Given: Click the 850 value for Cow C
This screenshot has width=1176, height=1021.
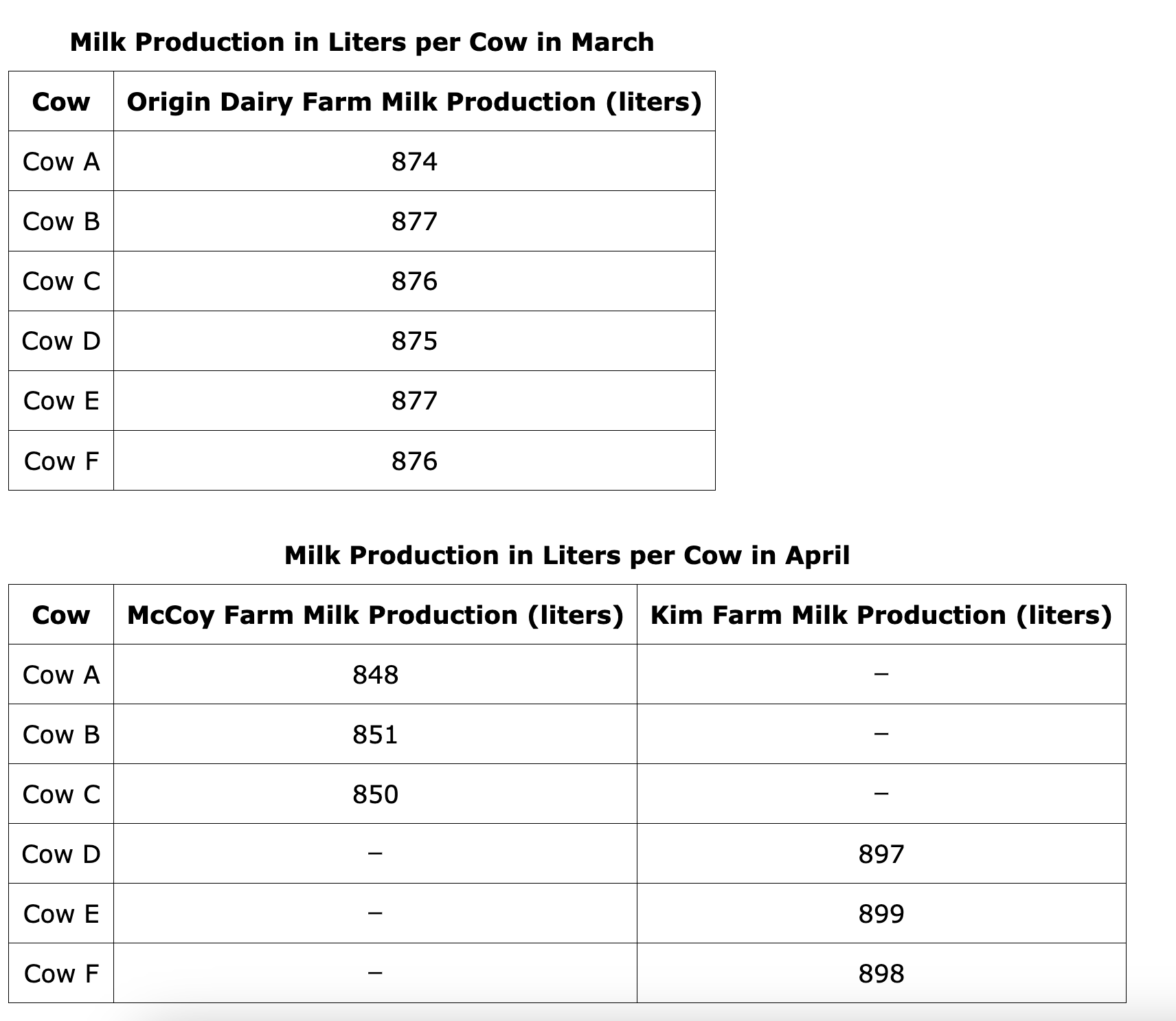Looking at the screenshot, I should coord(375,794).
